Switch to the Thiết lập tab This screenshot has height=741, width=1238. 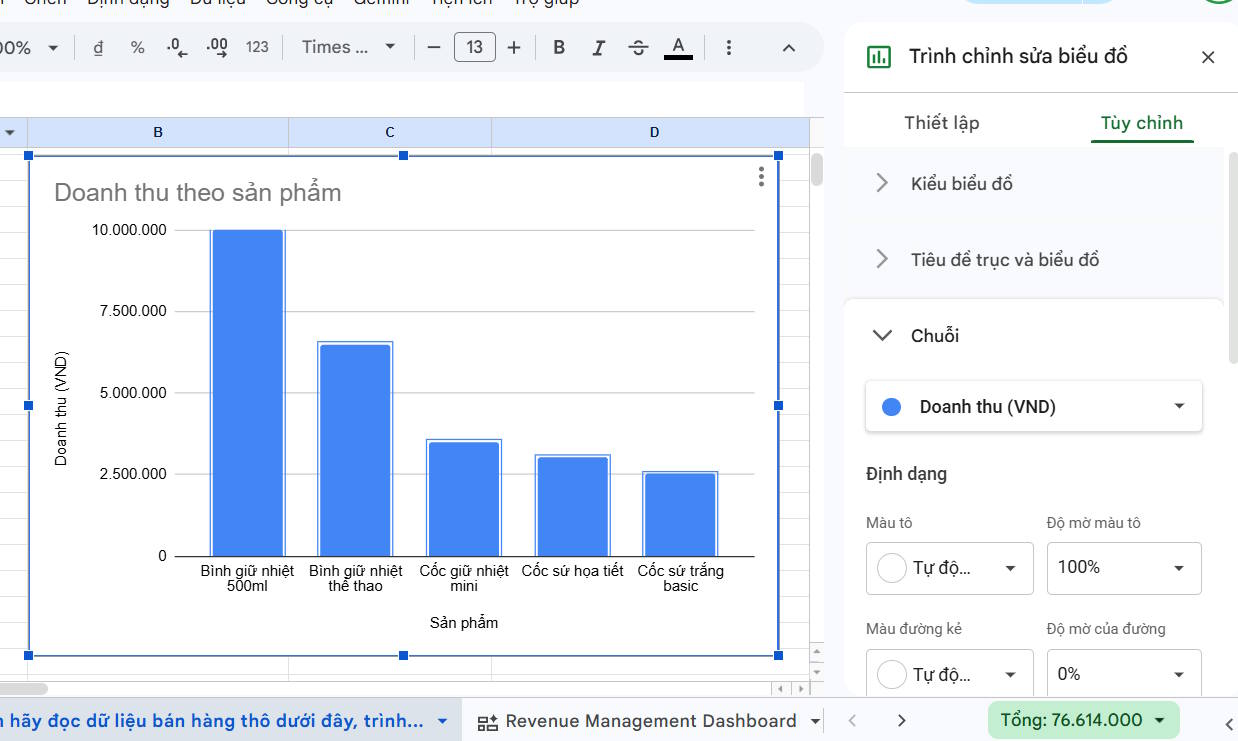(x=942, y=123)
